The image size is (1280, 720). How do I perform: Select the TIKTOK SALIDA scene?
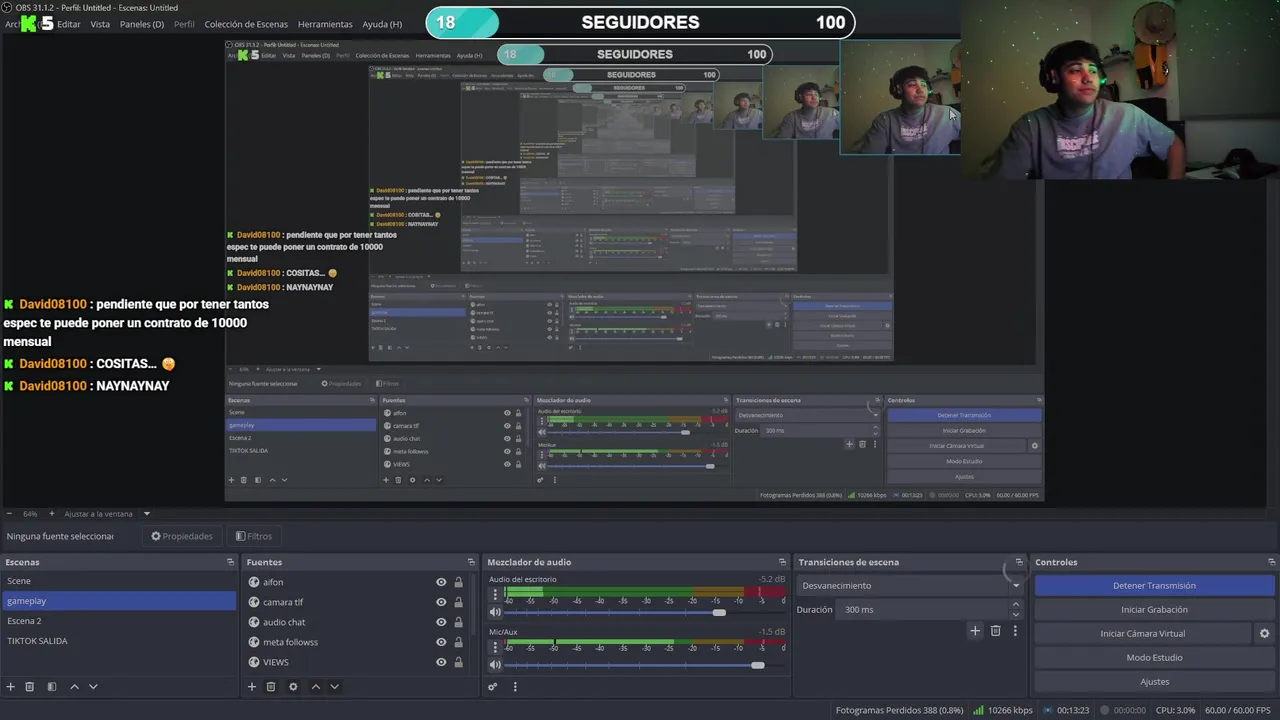click(x=118, y=641)
